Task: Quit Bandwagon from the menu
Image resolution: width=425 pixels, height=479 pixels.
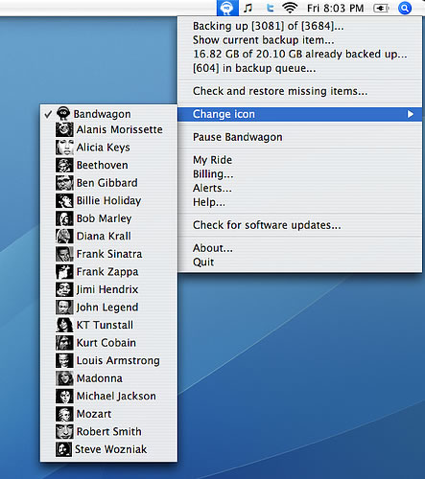Action: click(203, 262)
